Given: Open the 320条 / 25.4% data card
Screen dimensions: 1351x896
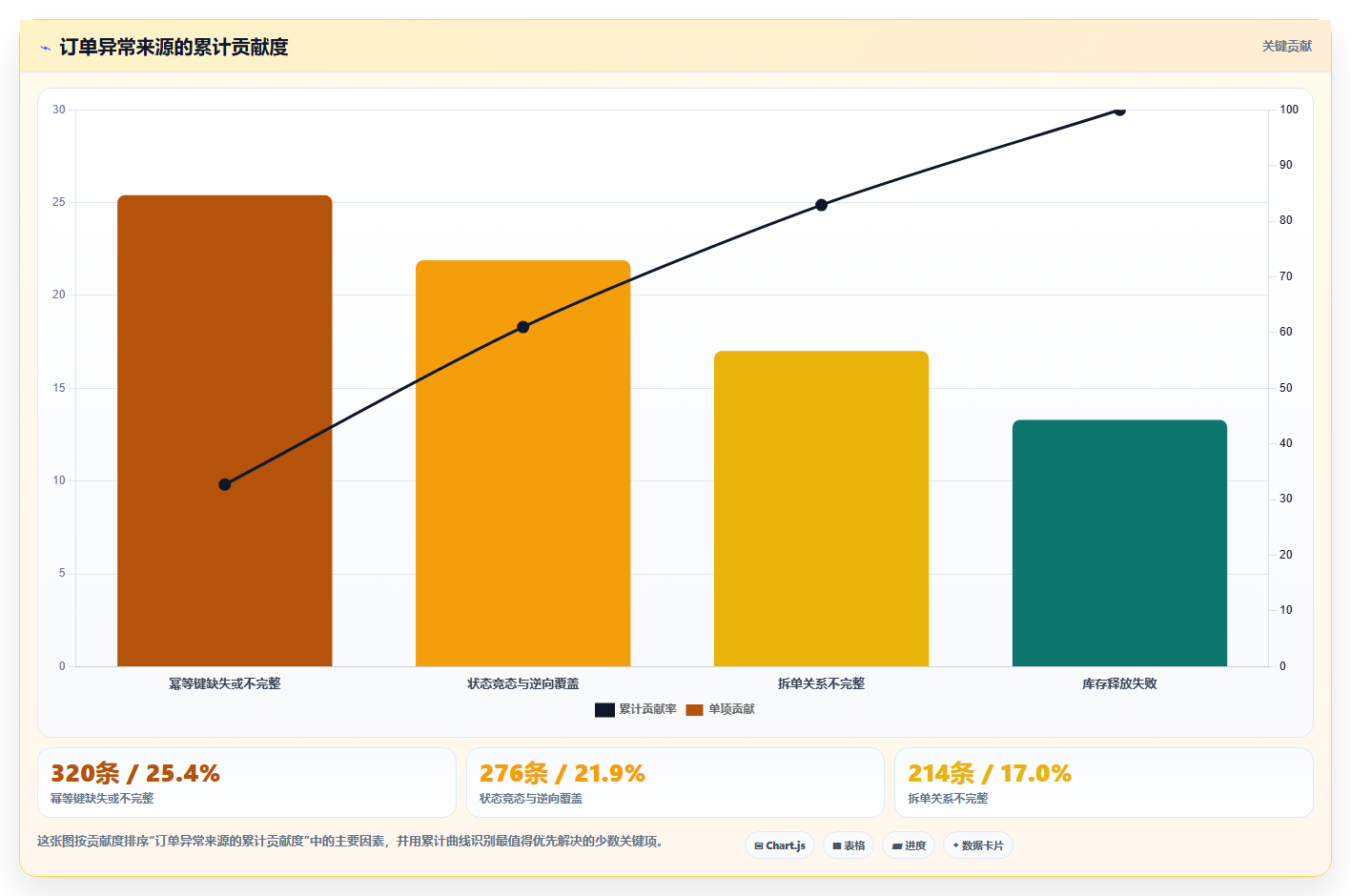Looking at the screenshot, I should [247, 783].
